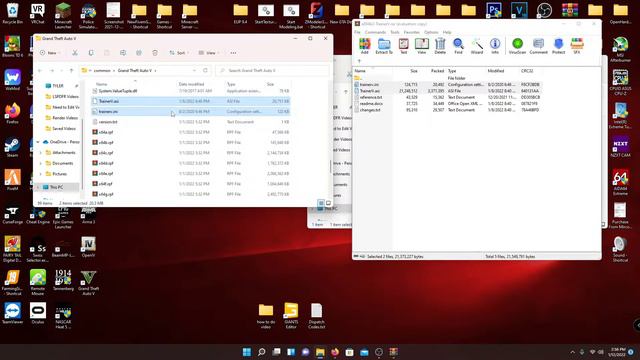
Task: Switch Explorer to details view layout icon
Action: point(321,203)
